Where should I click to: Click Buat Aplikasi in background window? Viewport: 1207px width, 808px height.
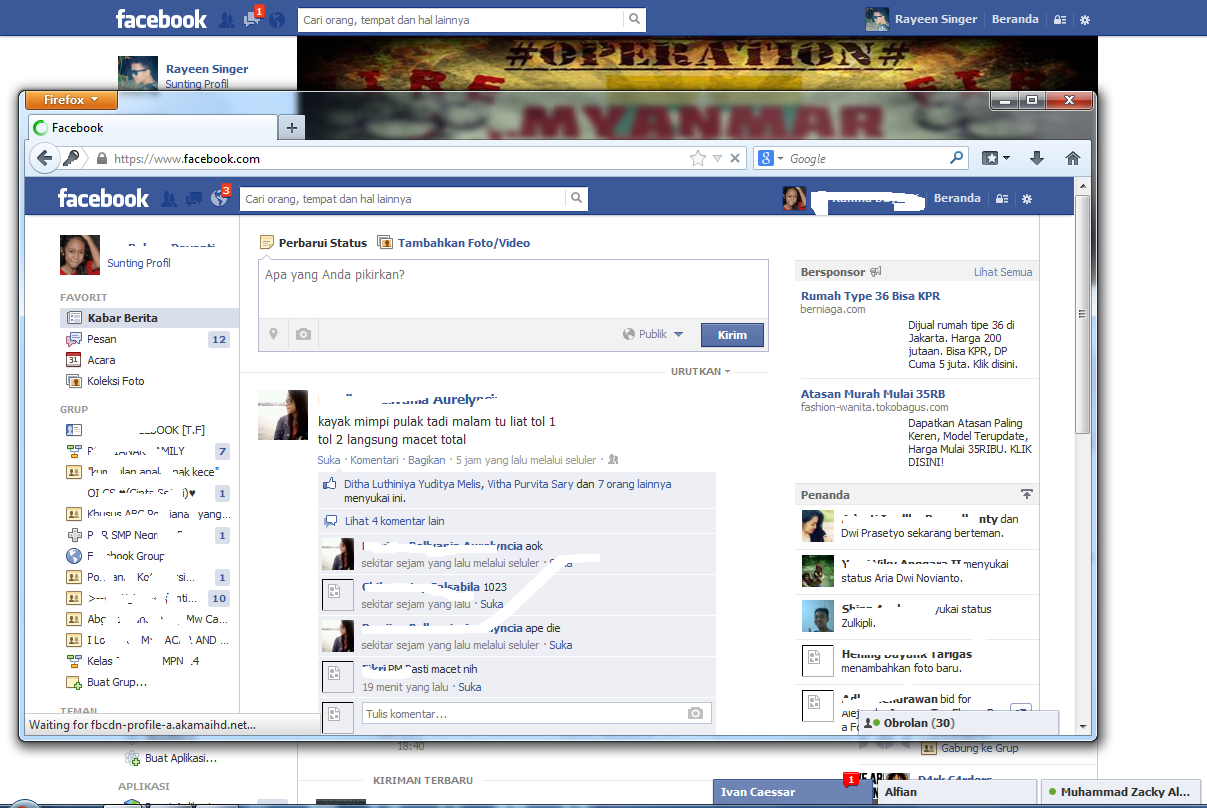coord(181,757)
